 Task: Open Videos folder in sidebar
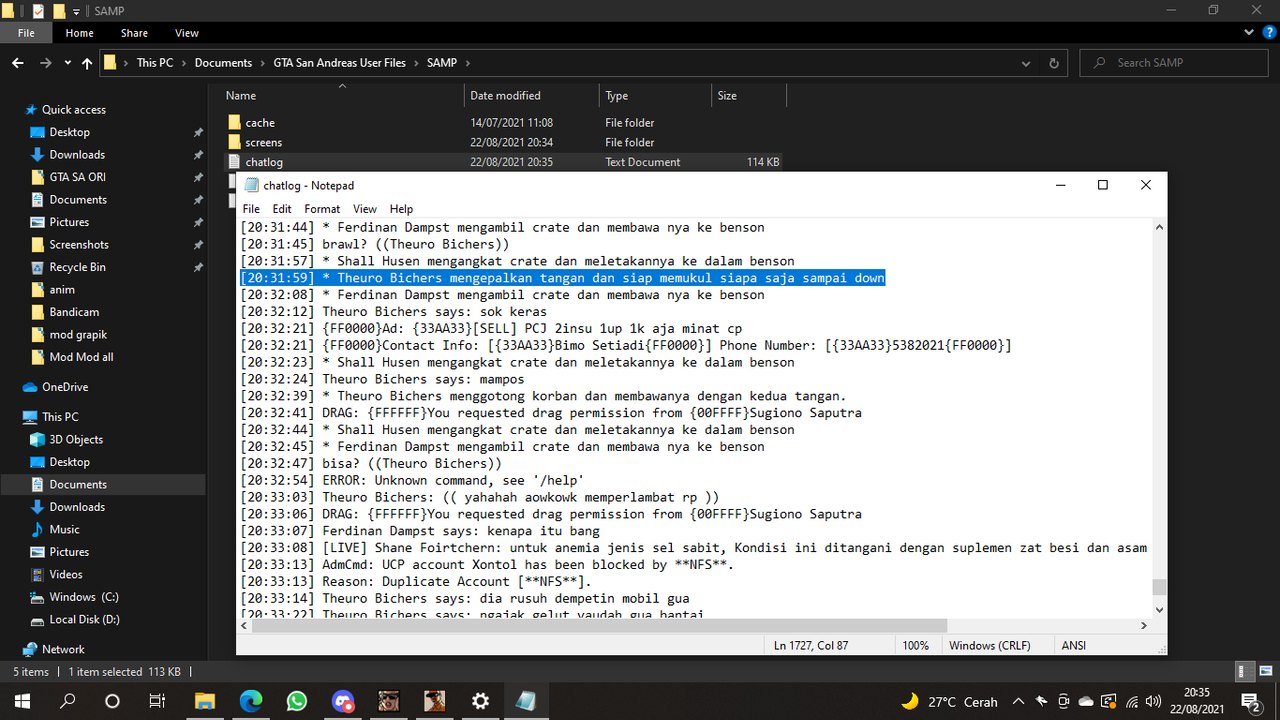pyautogui.click(x=66, y=575)
